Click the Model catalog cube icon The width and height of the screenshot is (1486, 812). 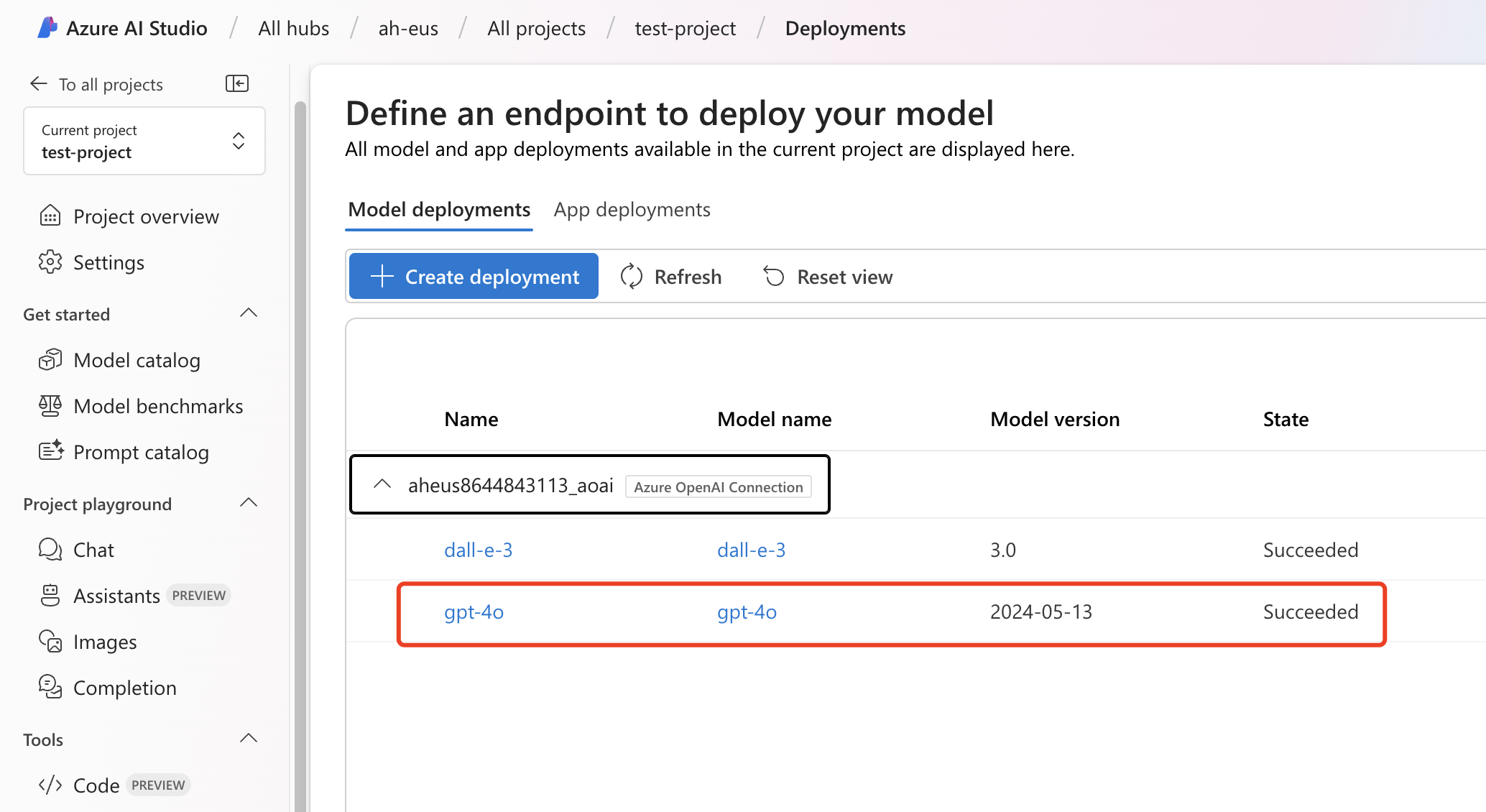(50, 360)
